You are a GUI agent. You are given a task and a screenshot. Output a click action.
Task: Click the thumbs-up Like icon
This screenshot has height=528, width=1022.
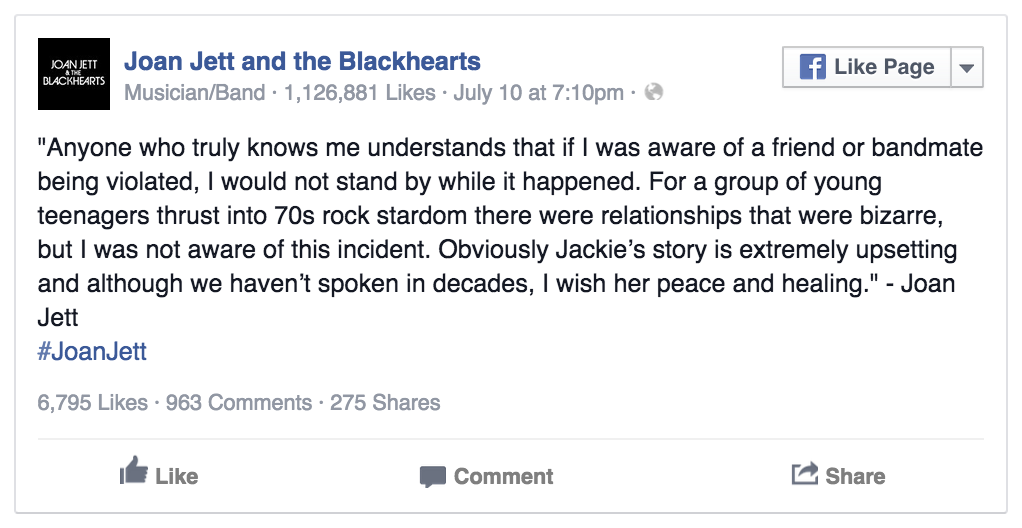tap(134, 471)
